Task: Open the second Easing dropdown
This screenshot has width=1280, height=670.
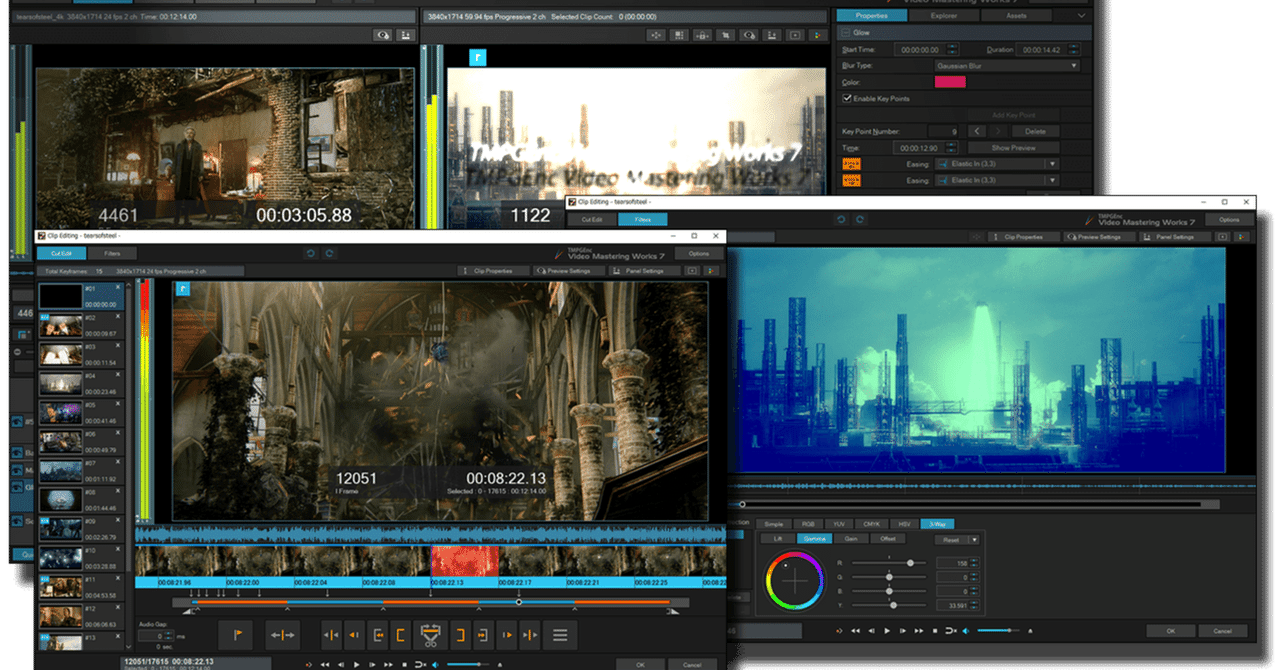Action: point(996,181)
